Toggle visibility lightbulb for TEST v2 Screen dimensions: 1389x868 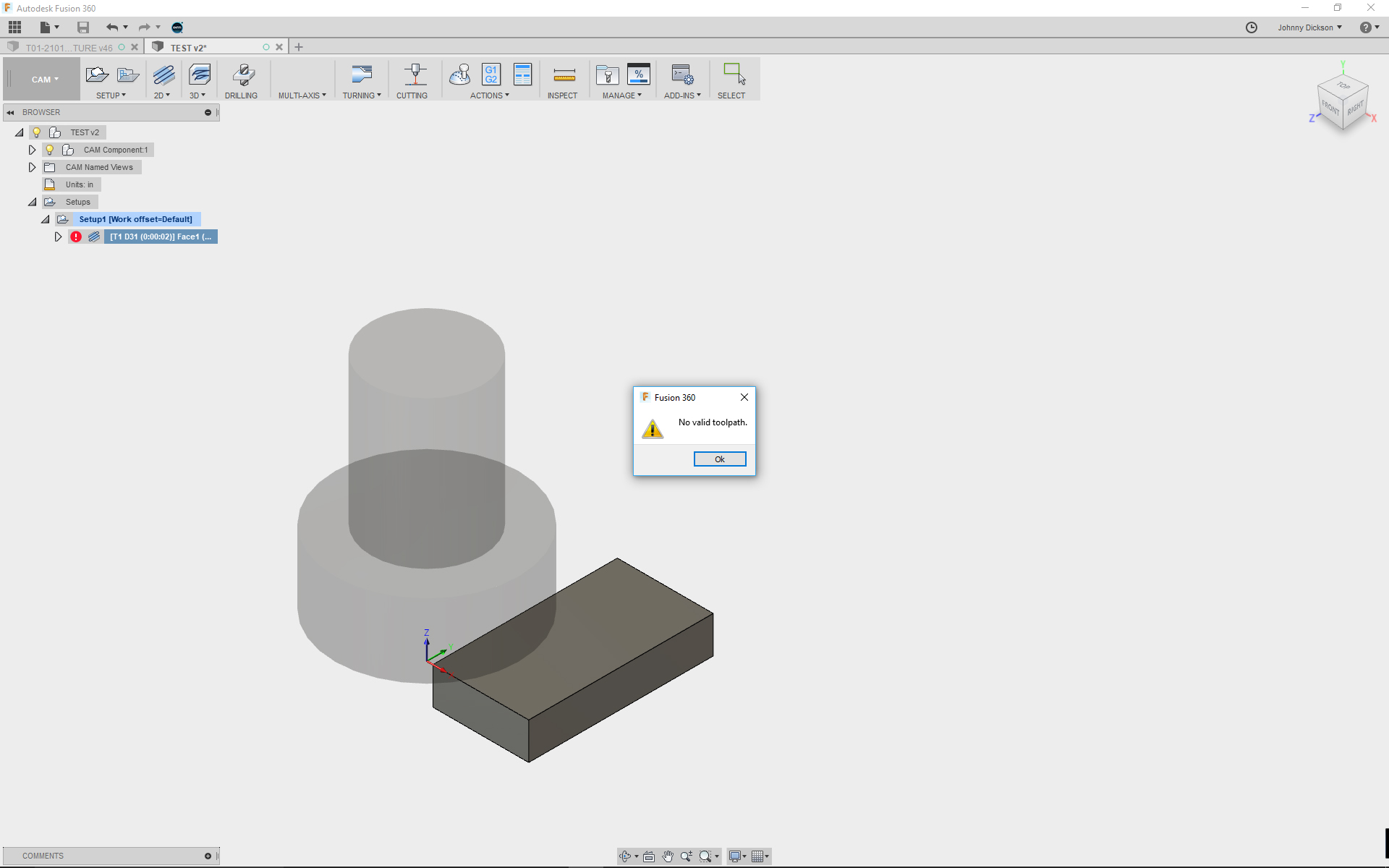coord(37,132)
